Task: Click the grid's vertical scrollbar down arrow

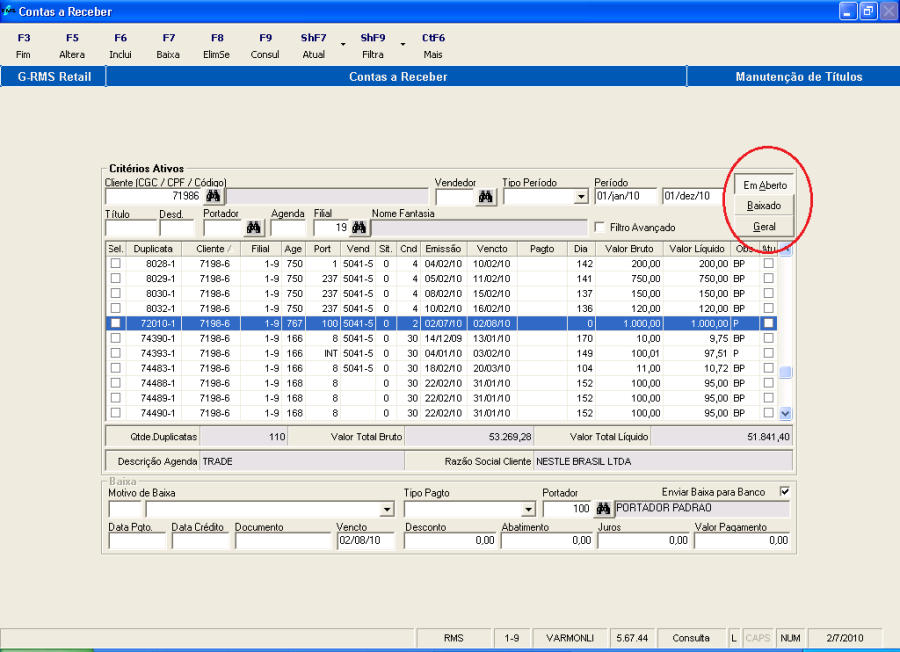Action: tap(785, 412)
